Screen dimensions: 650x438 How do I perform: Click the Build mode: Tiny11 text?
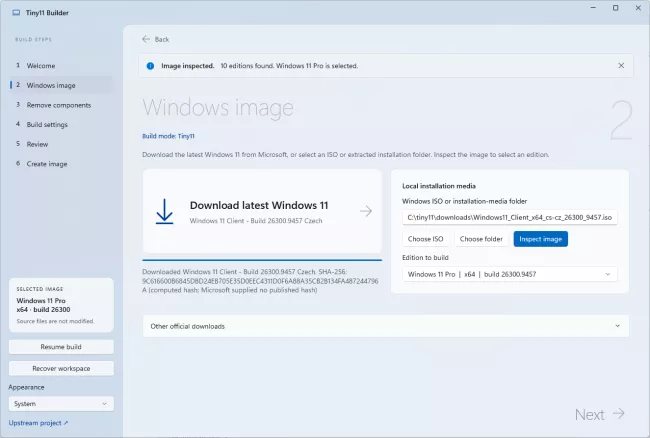pos(168,136)
